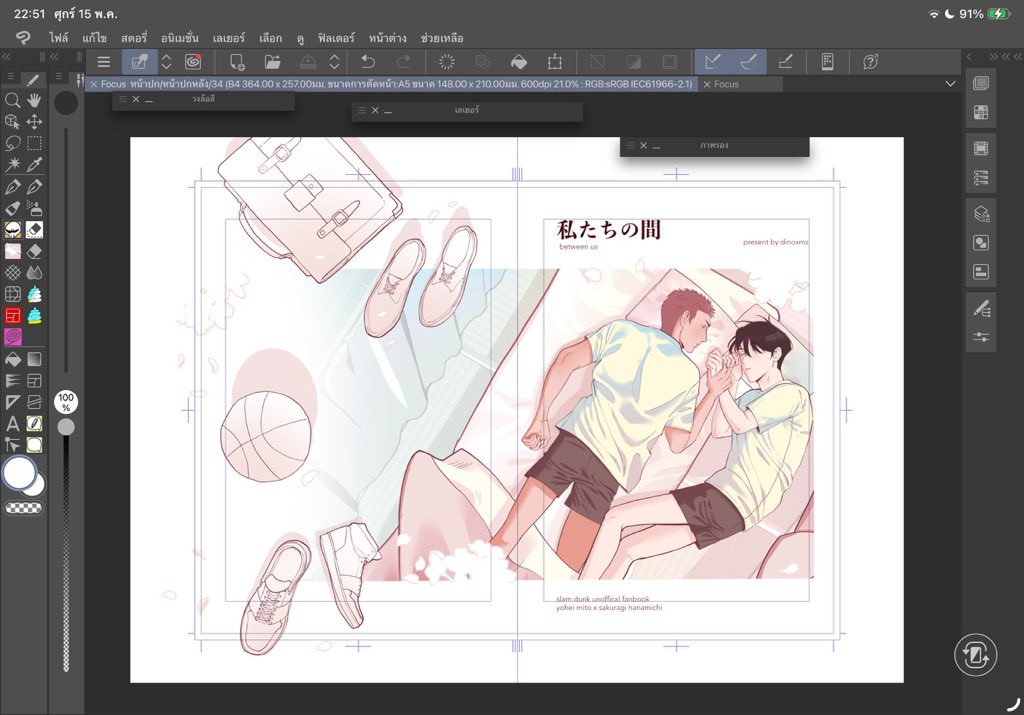Open the stepper arrows beside save icon
The image size is (1024, 715).
pos(334,62)
